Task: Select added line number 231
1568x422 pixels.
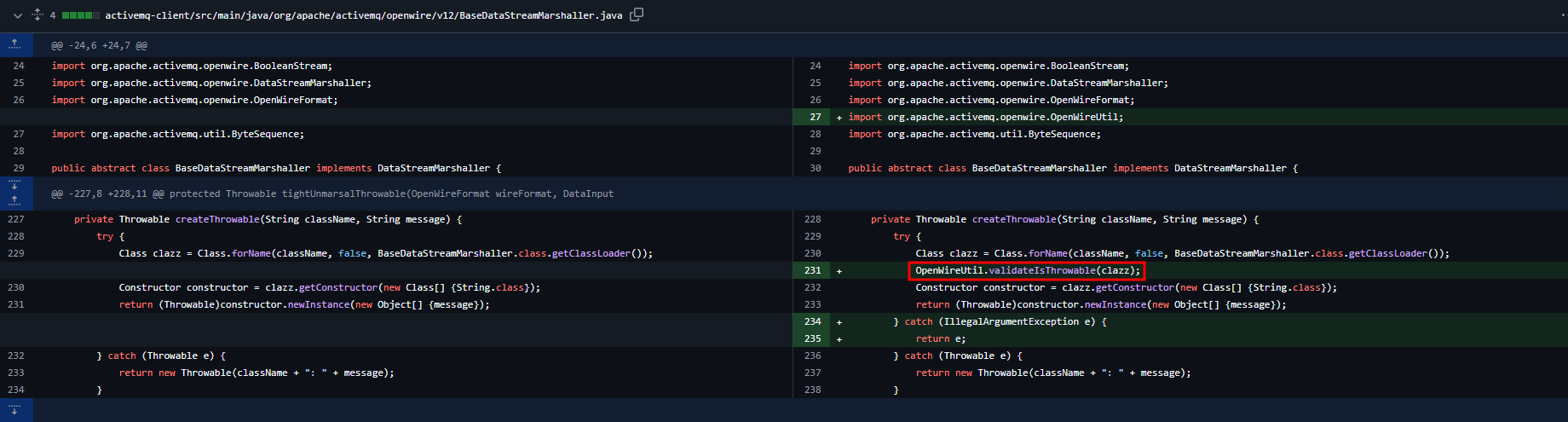Action: tap(813, 270)
